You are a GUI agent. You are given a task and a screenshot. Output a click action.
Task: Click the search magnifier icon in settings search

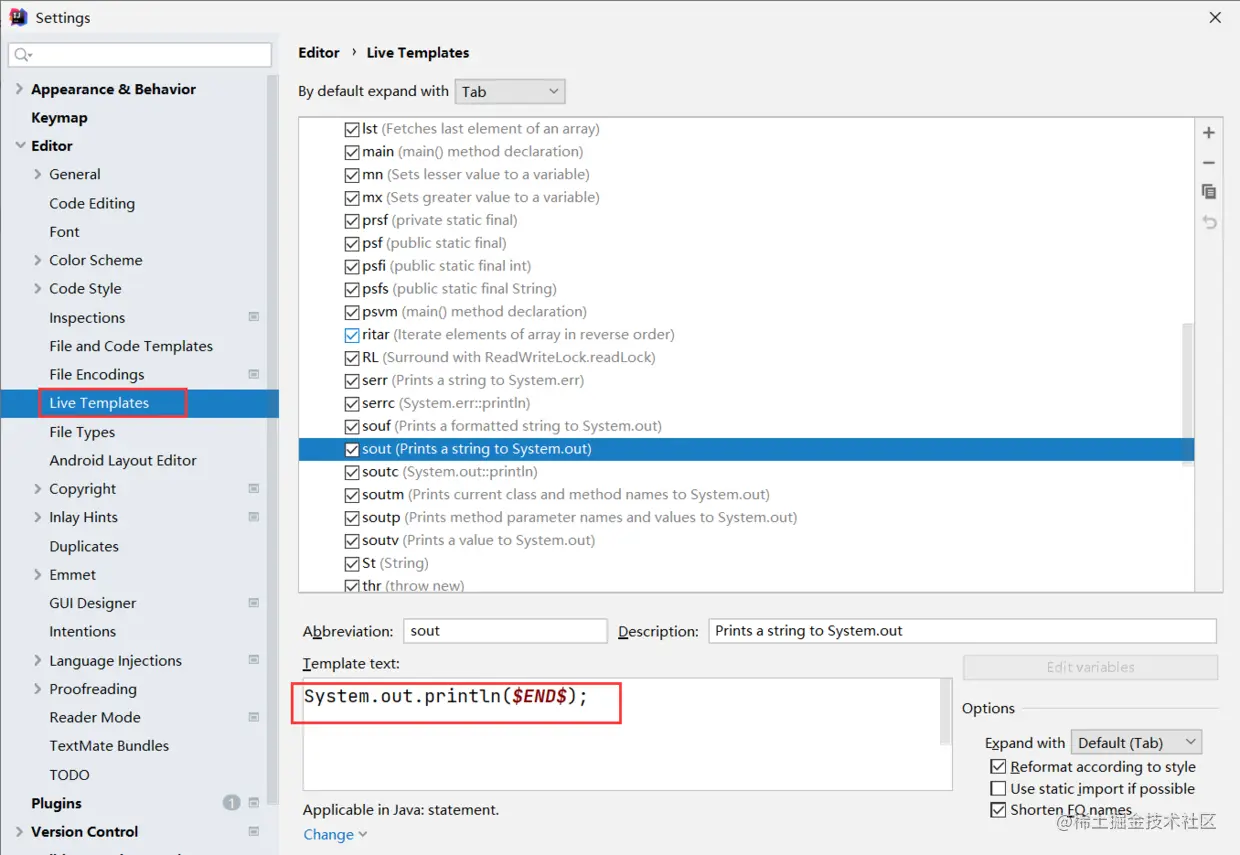23,55
